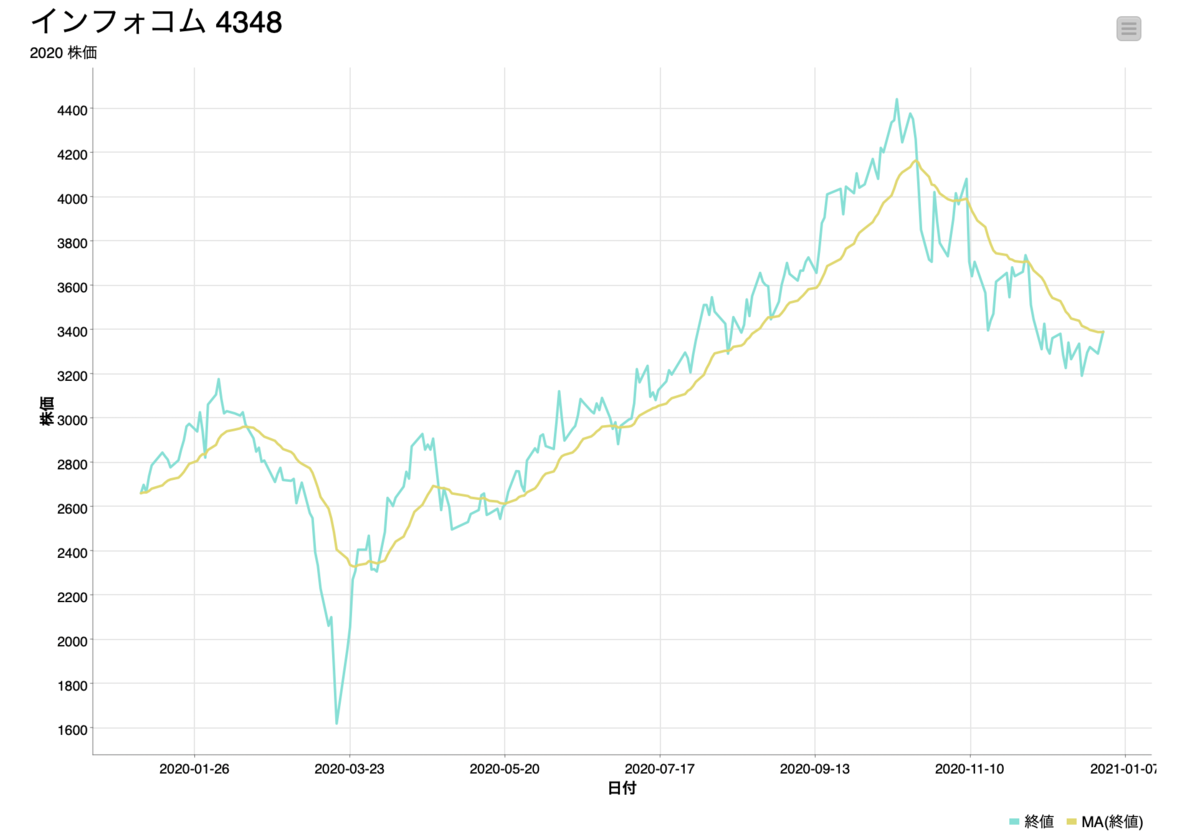Click the y-axis label 2800
Screen dimensions: 1200x834
(x=72, y=464)
